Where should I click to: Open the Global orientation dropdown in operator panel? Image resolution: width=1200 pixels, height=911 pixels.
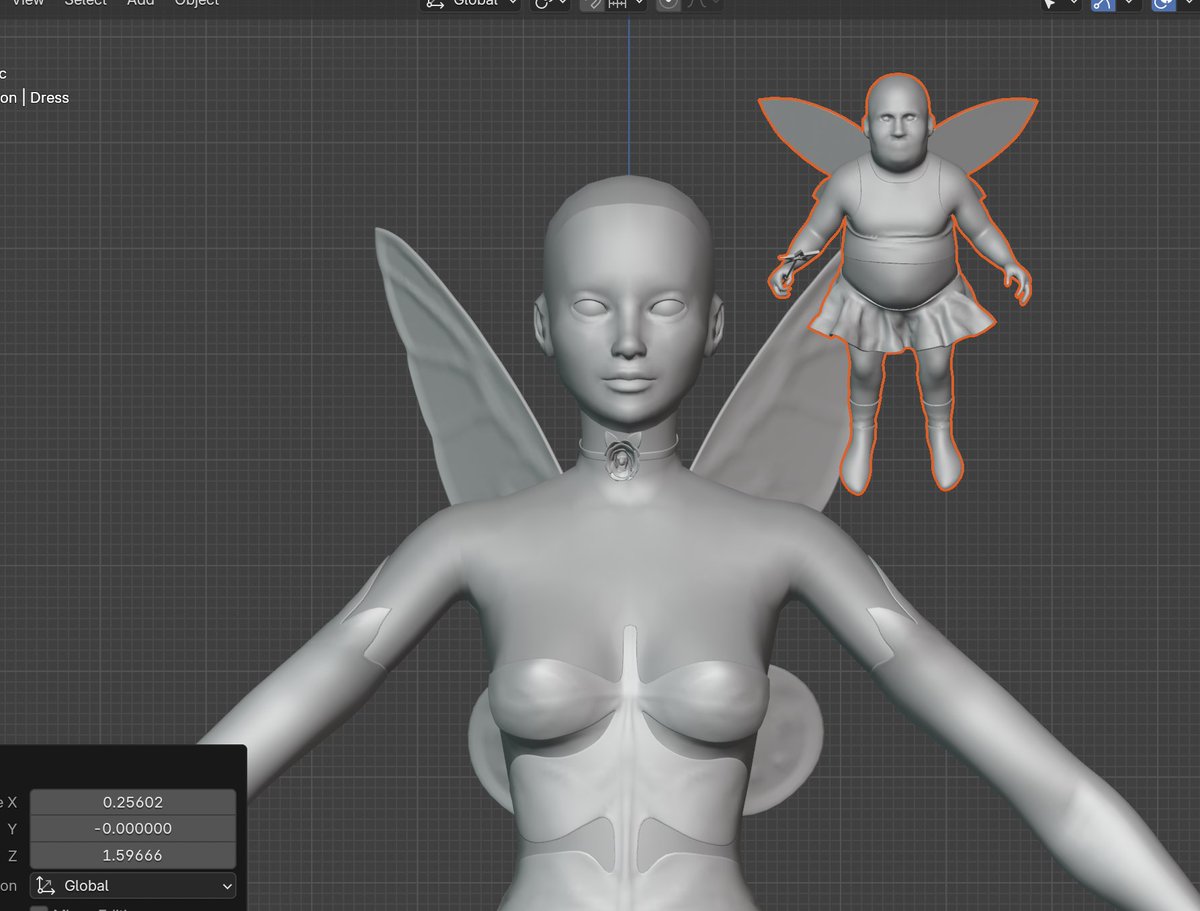click(x=133, y=886)
